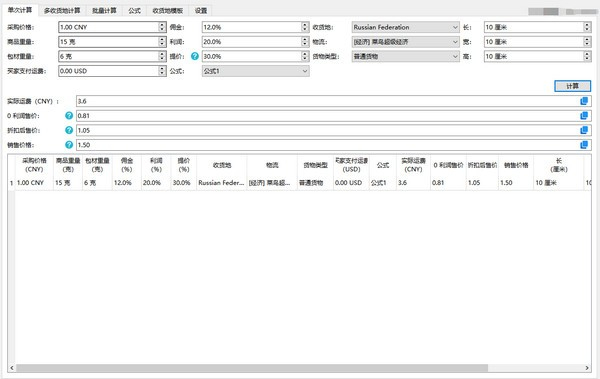Show help for 折扣后售价
600x379 pixels.
(69, 130)
